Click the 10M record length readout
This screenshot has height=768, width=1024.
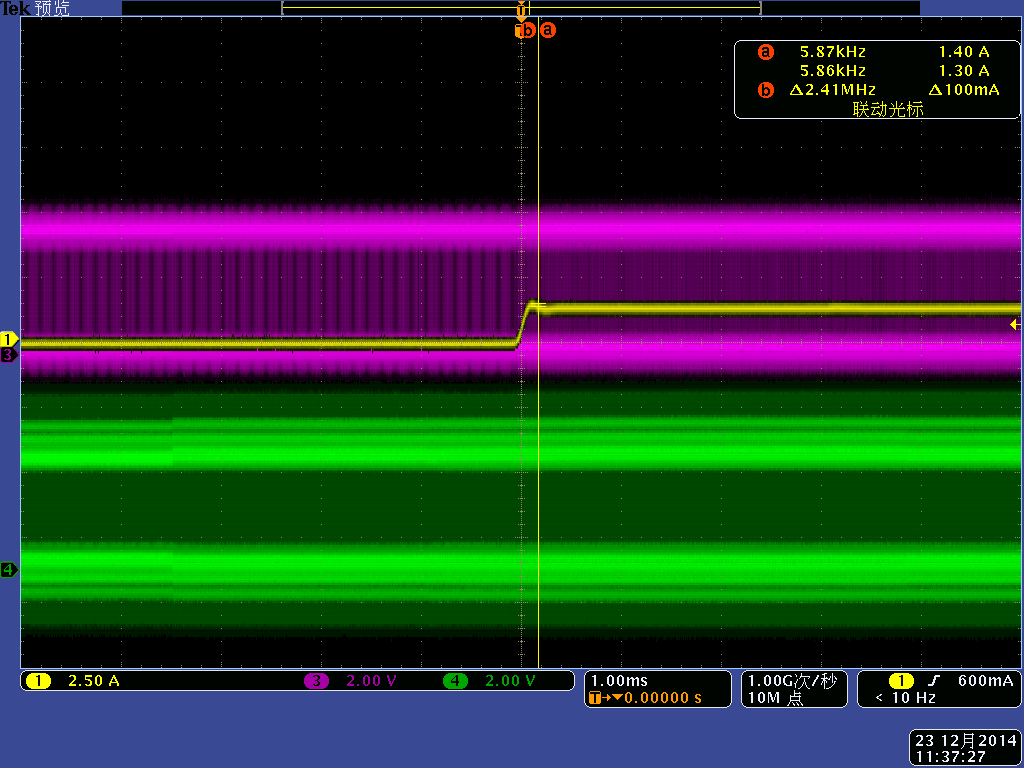coord(777,698)
